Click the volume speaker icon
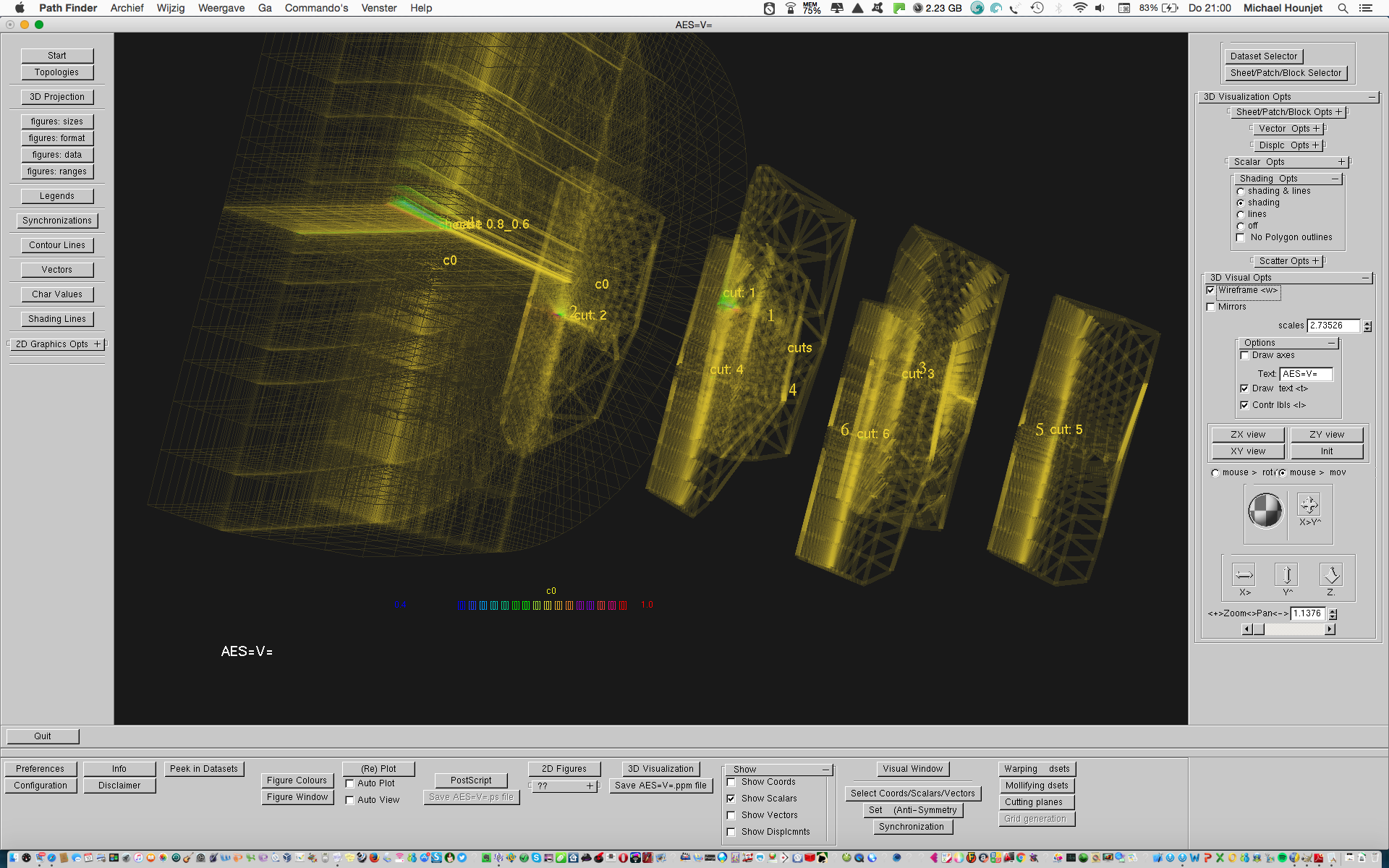The height and width of the screenshot is (868, 1389). pyautogui.click(x=1100, y=8)
